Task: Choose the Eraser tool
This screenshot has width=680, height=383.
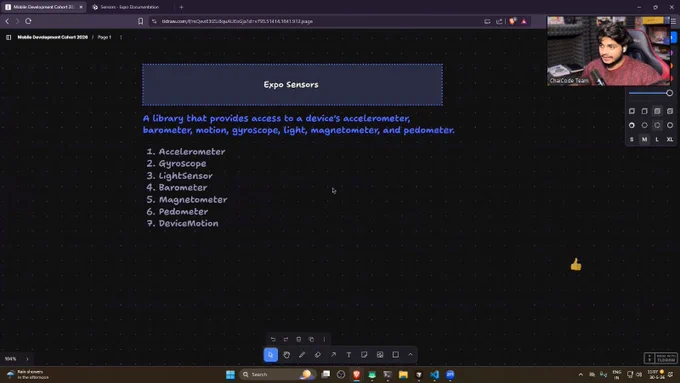Action: pos(318,355)
